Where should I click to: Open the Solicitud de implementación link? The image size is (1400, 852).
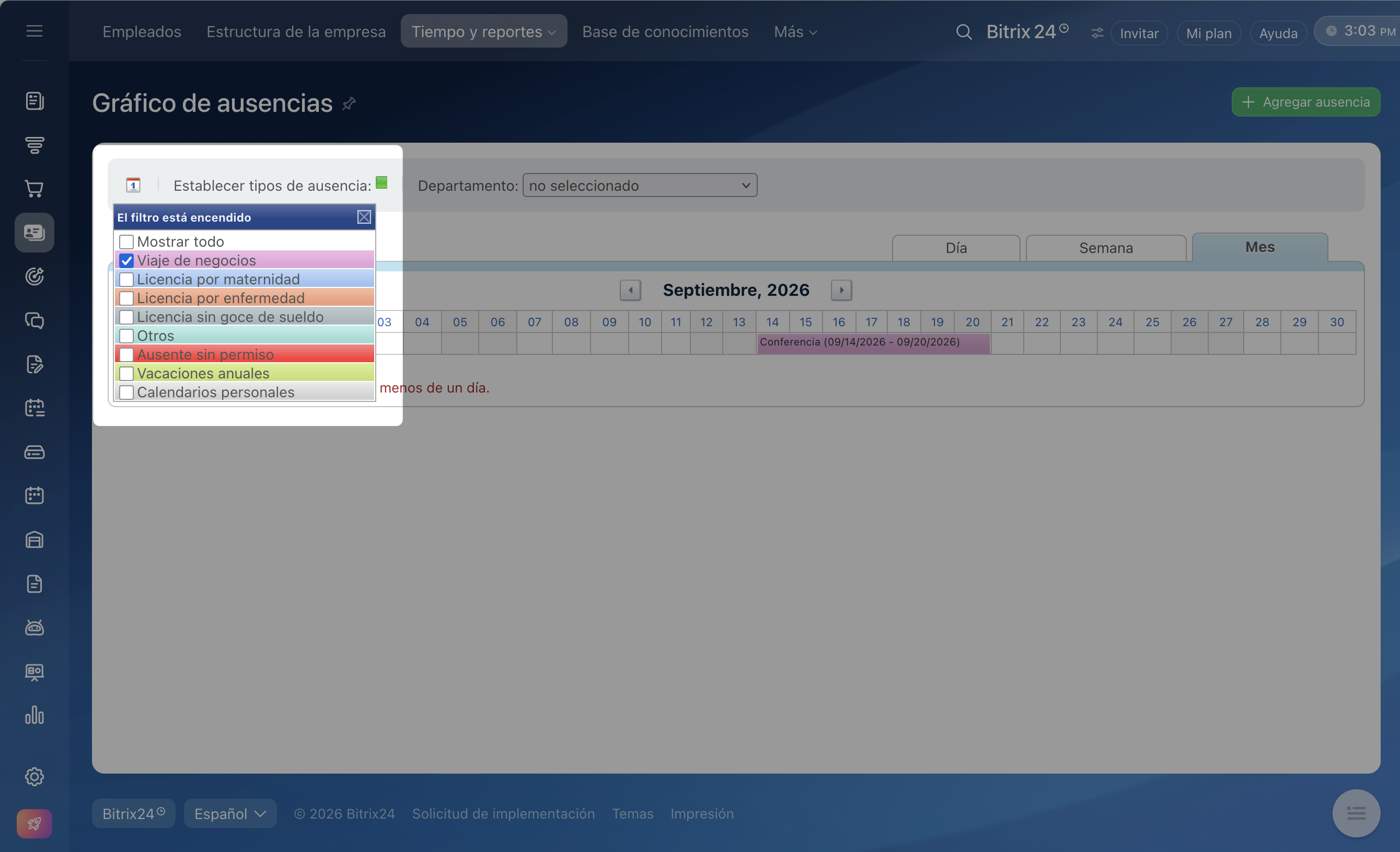point(503,813)
